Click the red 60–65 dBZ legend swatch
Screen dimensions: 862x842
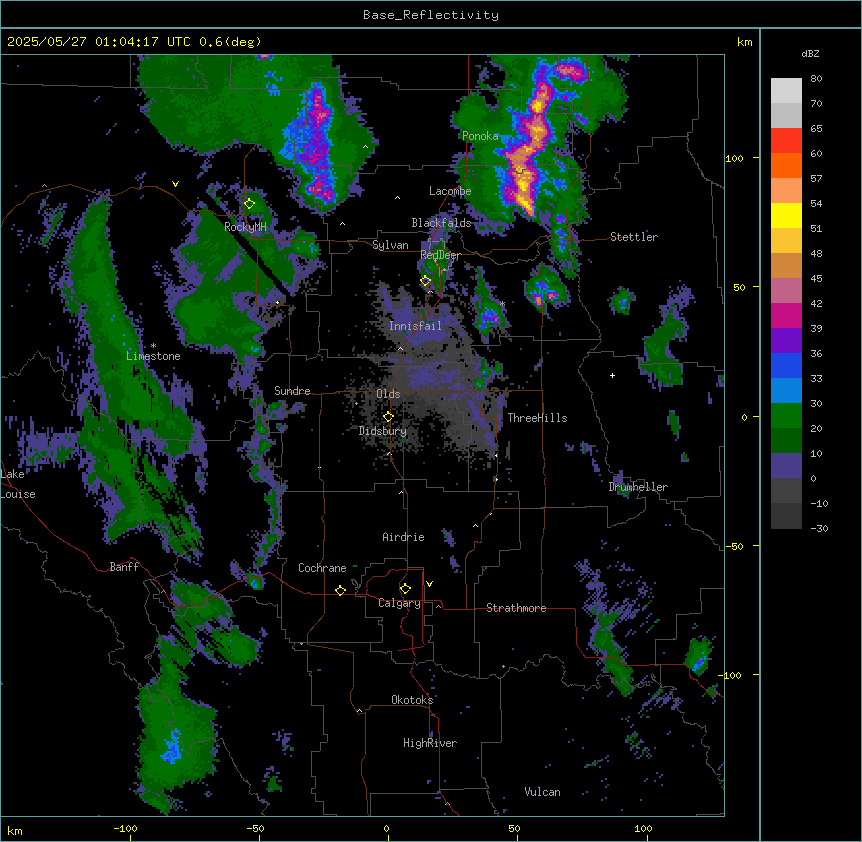click(786, 141)
